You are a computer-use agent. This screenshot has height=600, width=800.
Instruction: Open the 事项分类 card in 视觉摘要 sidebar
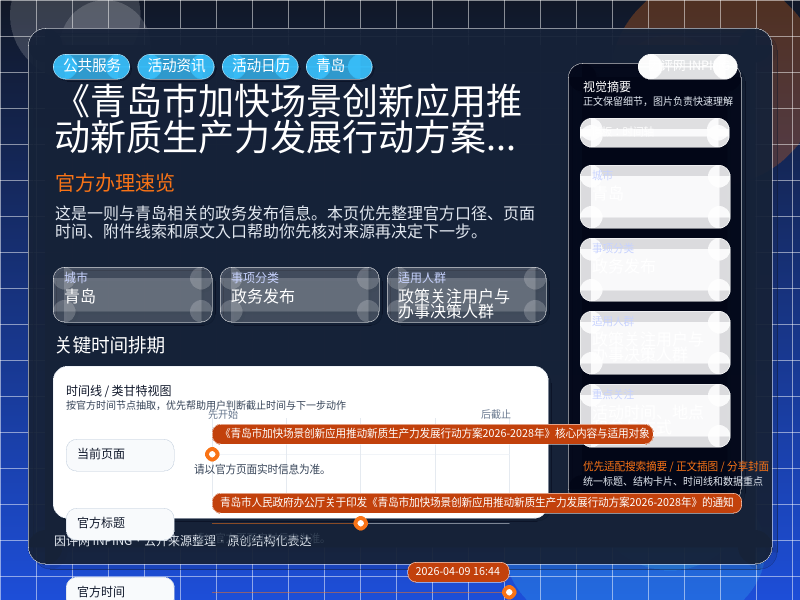tap(656, 269)
